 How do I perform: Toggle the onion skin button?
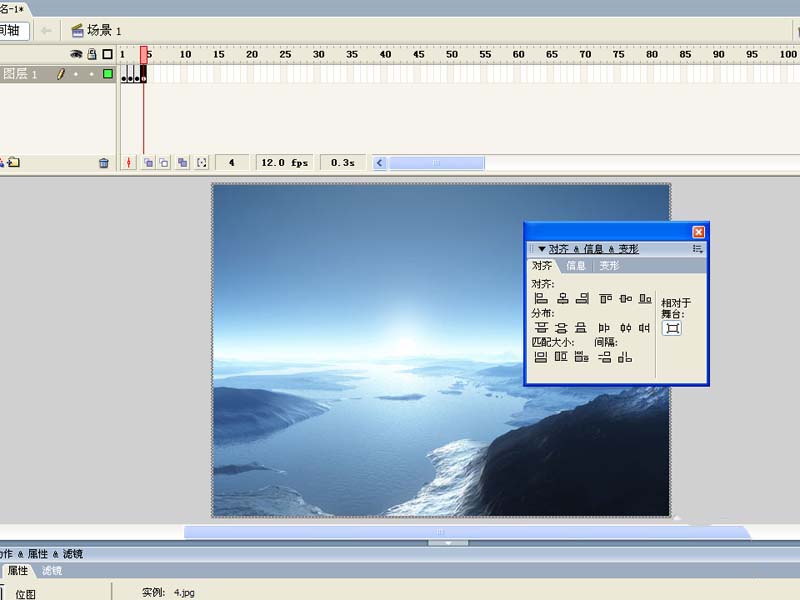148,163
